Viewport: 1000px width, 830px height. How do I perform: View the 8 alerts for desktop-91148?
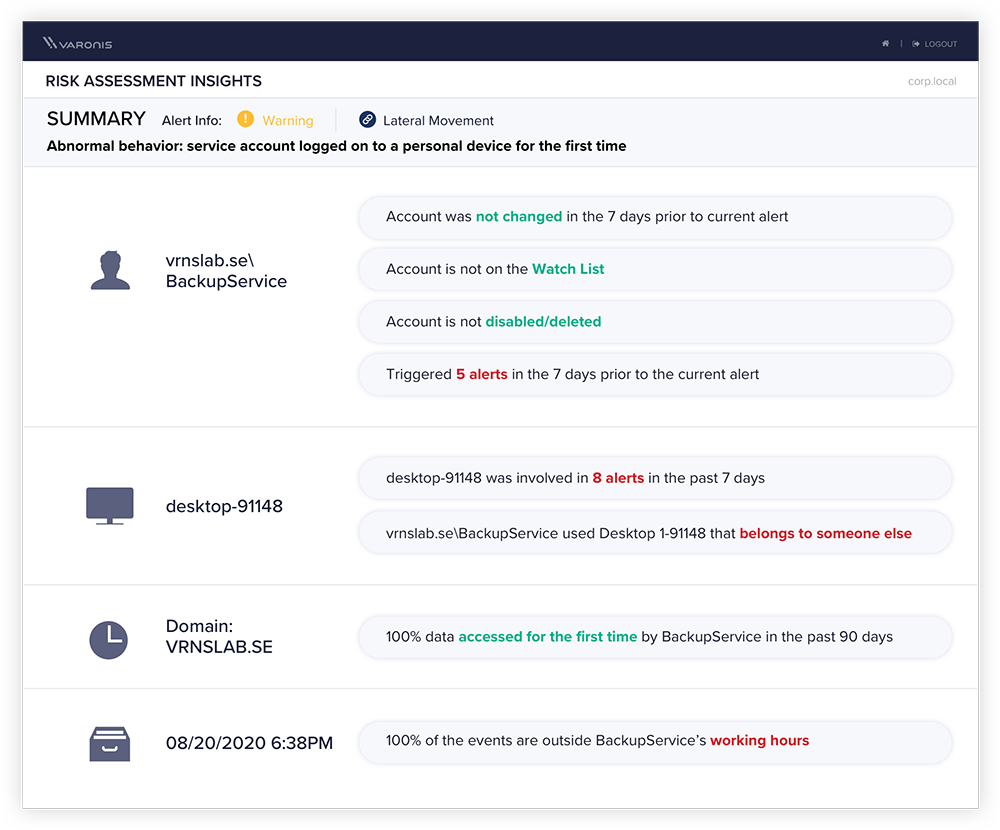click(617, 478)
